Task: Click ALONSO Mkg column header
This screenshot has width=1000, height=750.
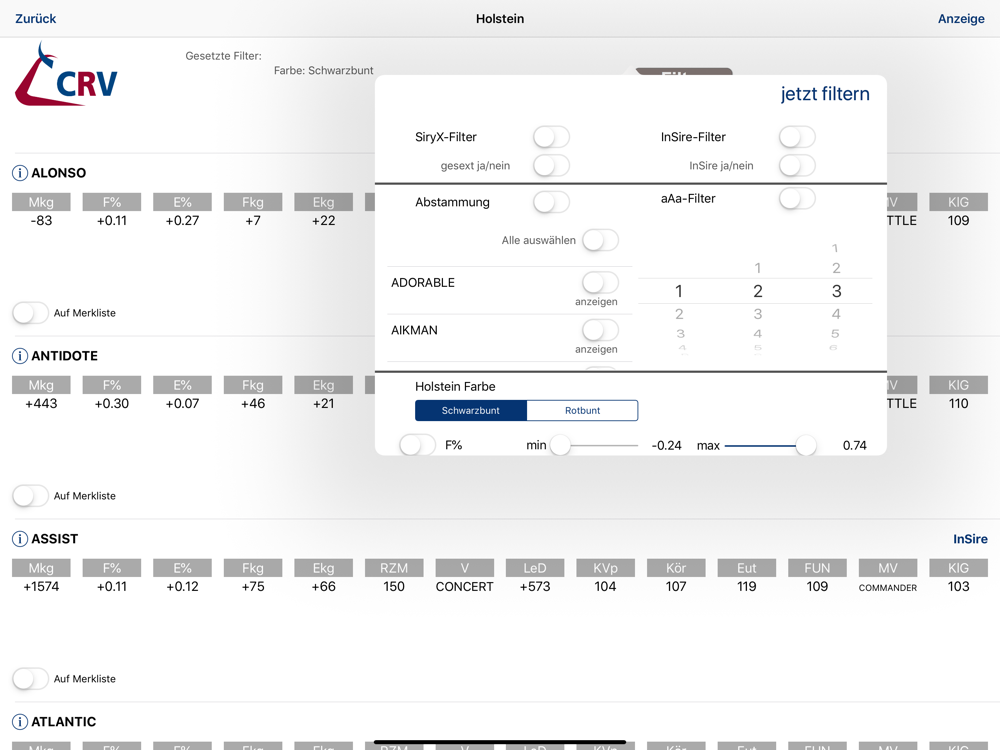Action: pyautogui.click(x=41, y=202)
